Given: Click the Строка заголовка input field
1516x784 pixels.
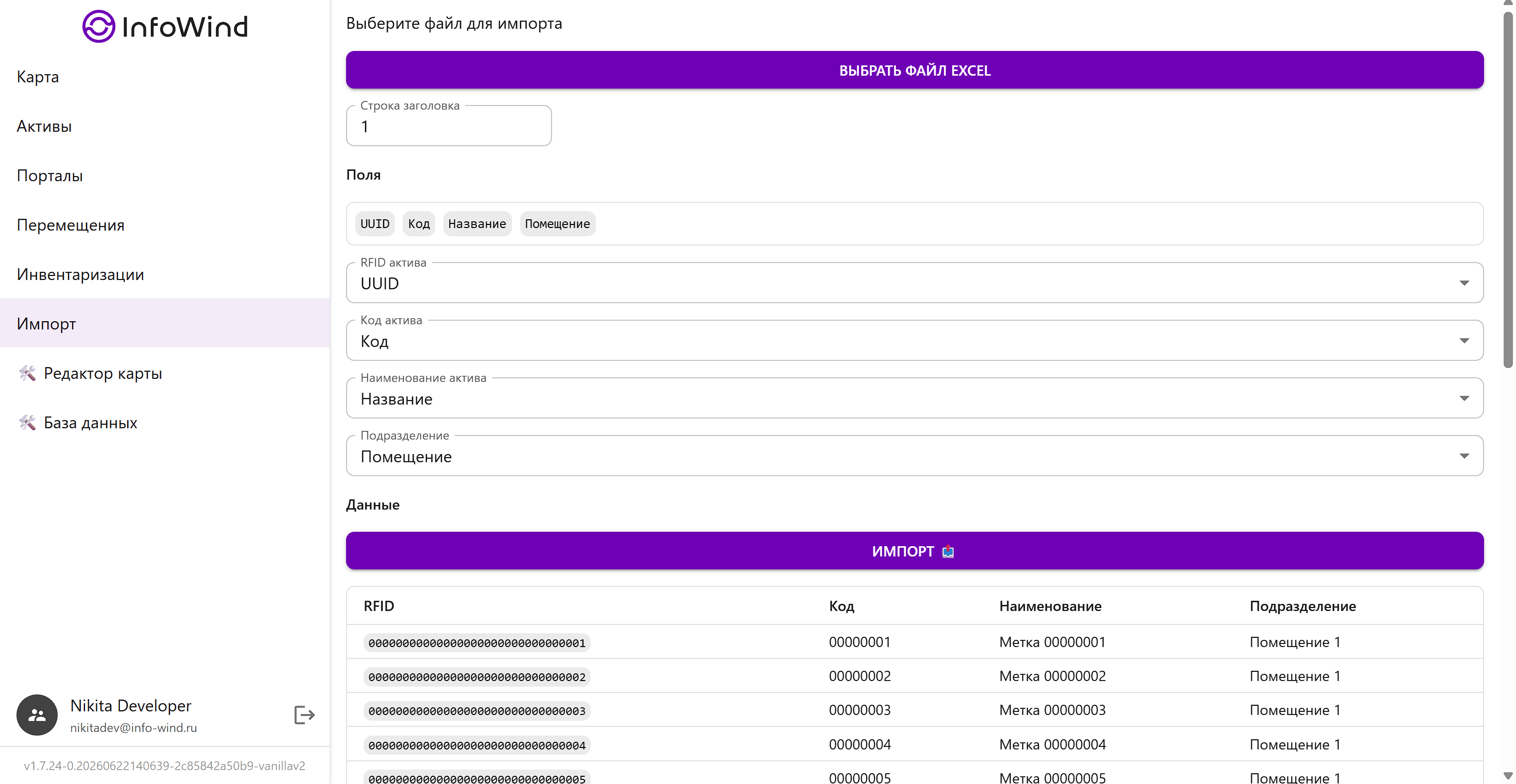Looking at the screenshot, I should click(449, 126).
